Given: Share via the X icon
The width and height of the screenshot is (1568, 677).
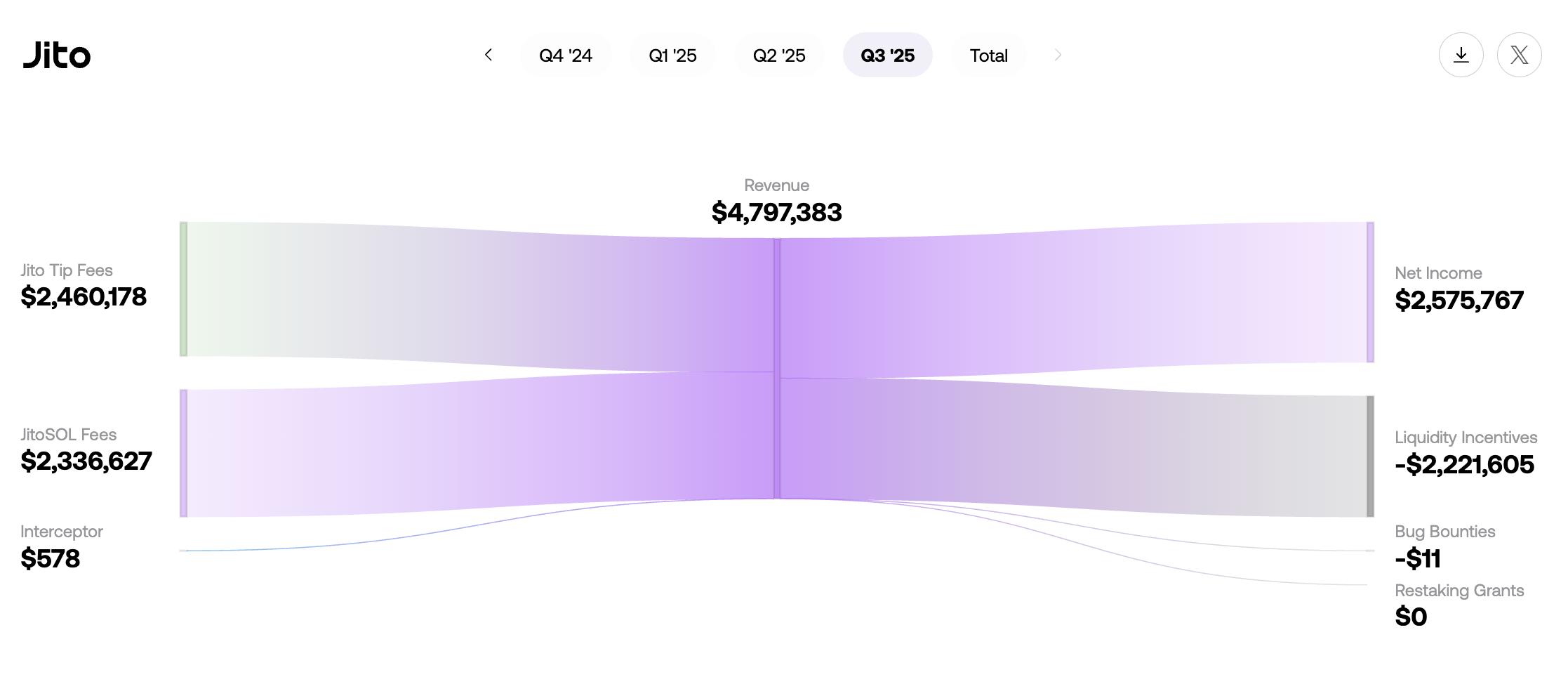Looking at the screenshot, I should 1519,55.
